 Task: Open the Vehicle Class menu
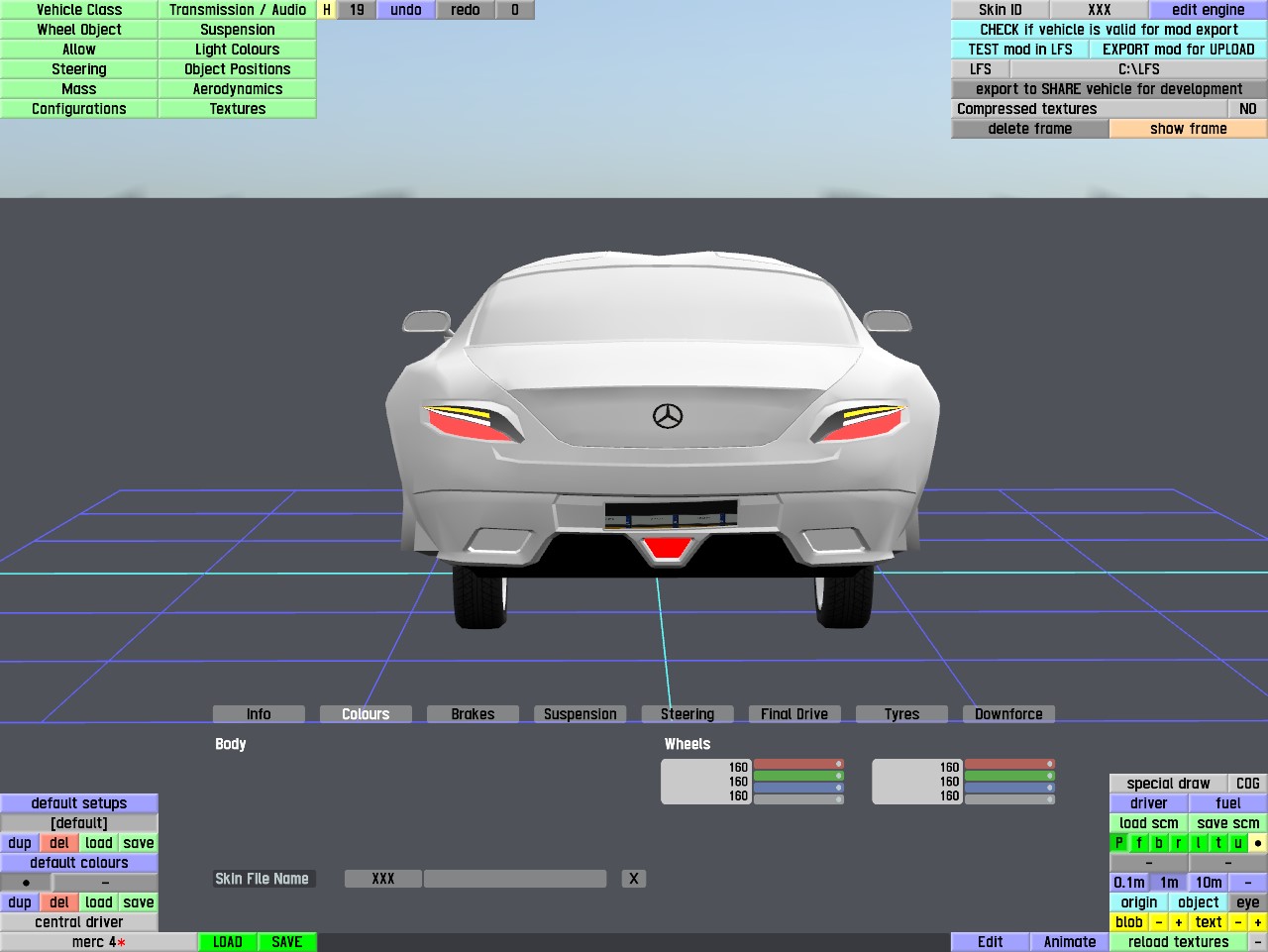pos(79,10)
